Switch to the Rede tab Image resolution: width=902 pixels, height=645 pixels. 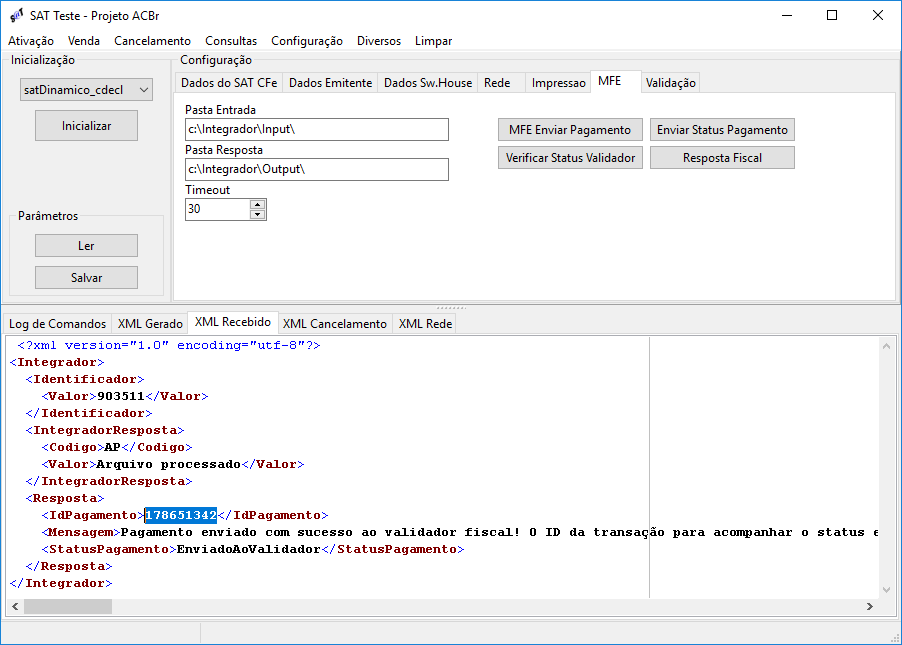(x=497, y=83)
